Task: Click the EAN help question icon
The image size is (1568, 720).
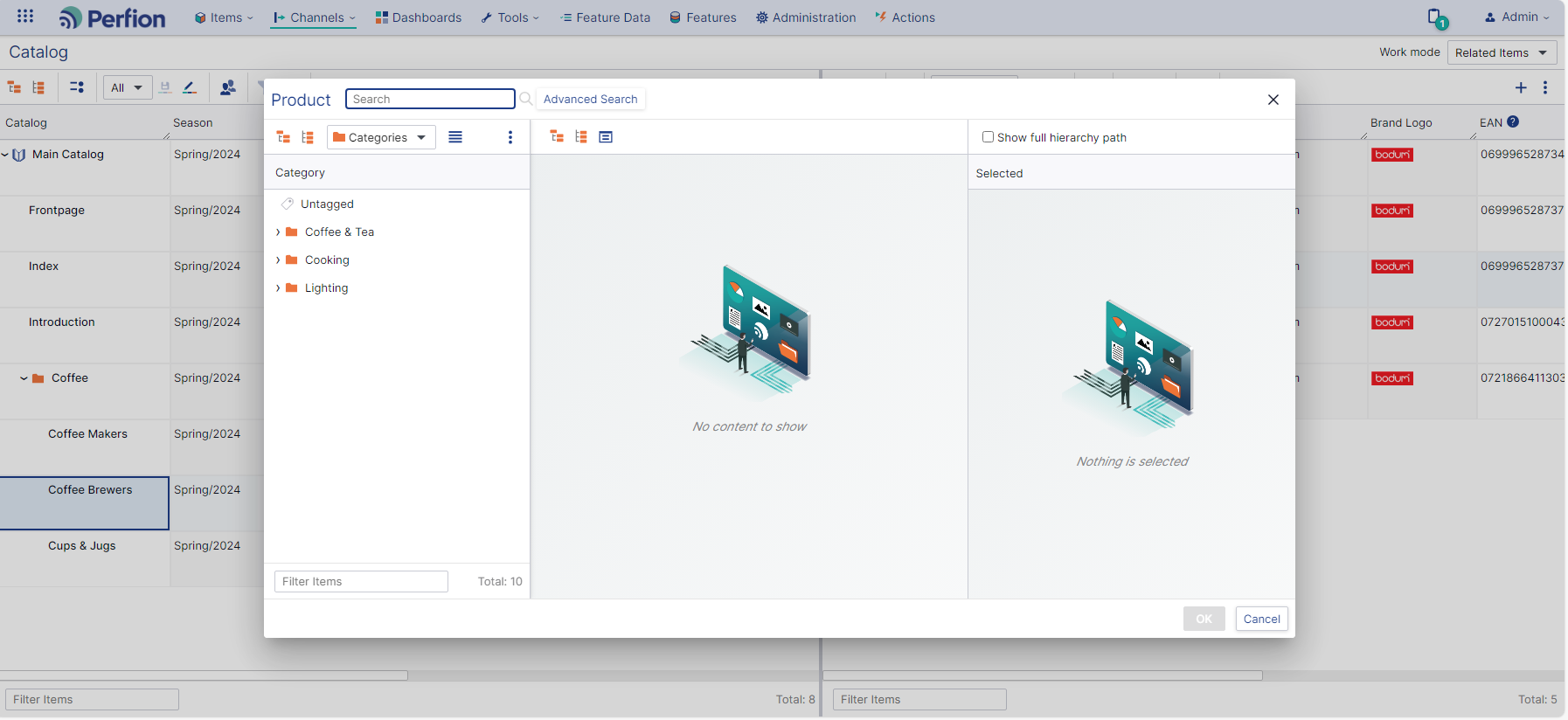Action: point(1513,121)
